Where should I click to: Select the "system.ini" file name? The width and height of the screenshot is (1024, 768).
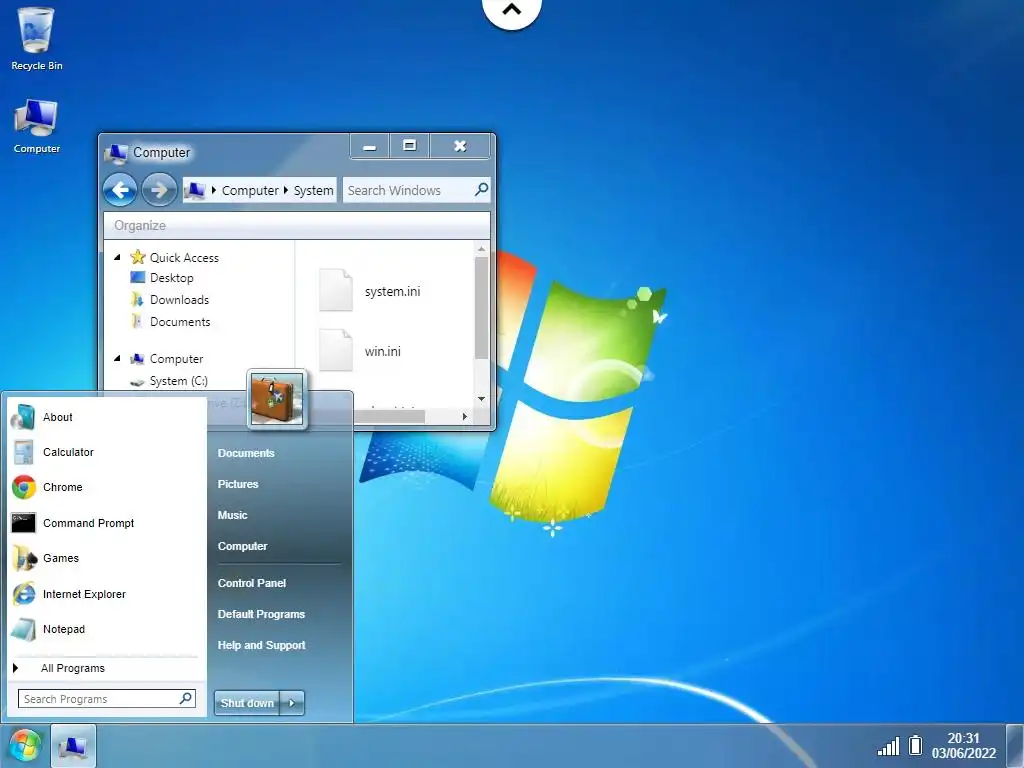click(x=392, y=291)
